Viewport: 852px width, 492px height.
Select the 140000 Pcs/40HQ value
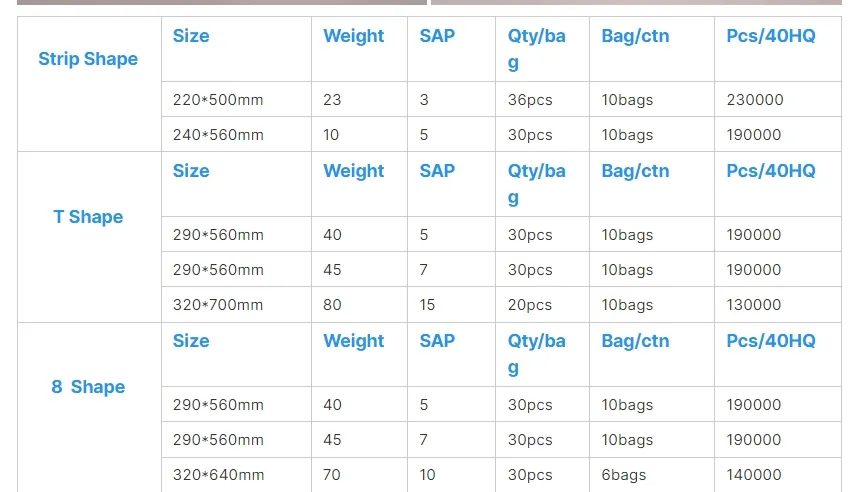pyautogui.click(x=754, y=475)
